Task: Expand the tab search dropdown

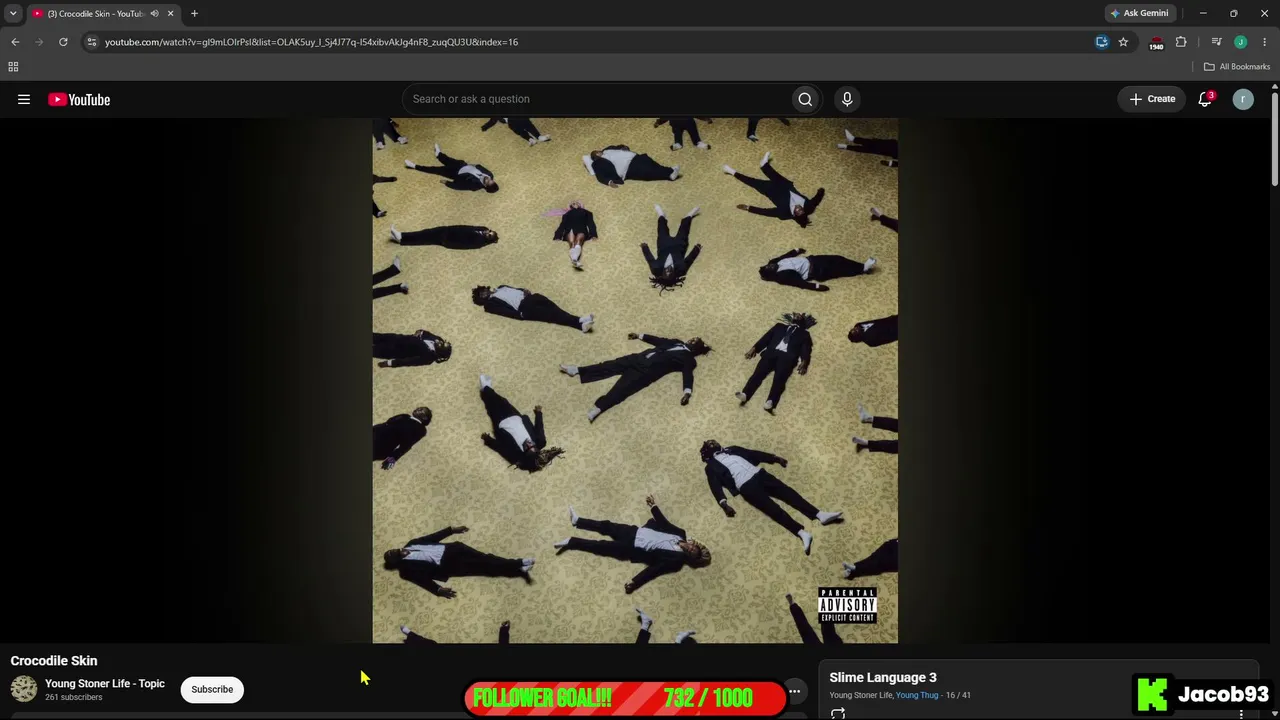Action: click(13, 13)
